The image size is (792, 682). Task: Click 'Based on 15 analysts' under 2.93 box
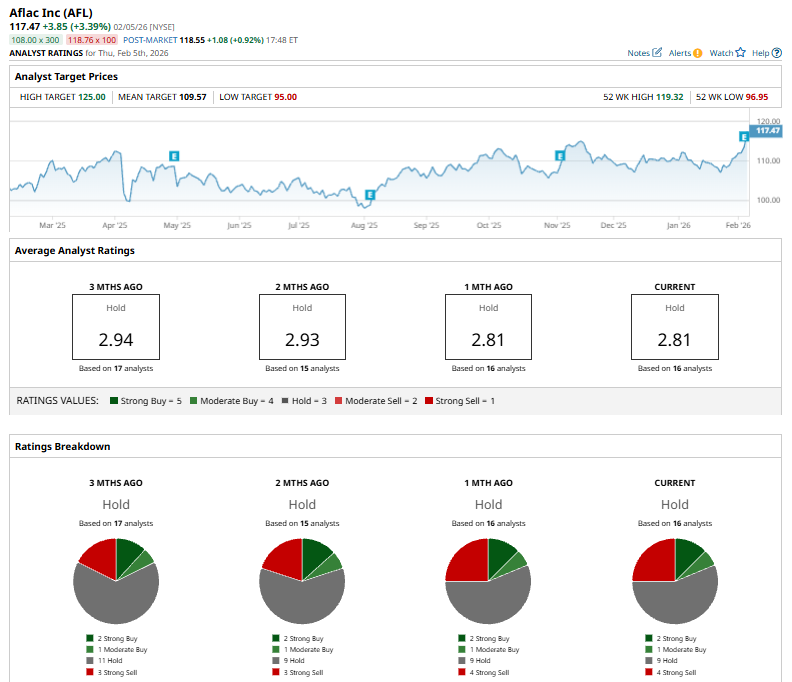click(302, 369)
